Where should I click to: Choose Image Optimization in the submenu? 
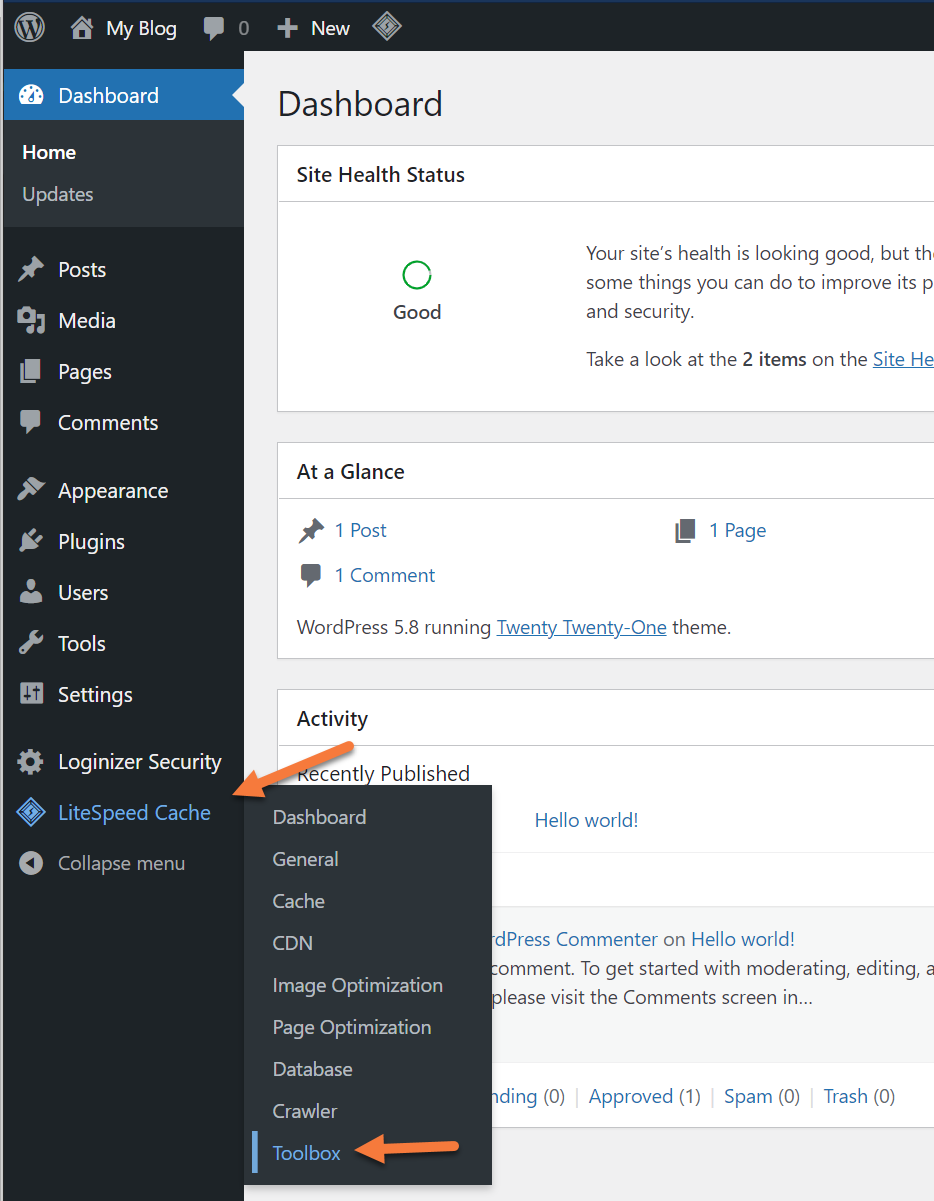coord(357,985)
